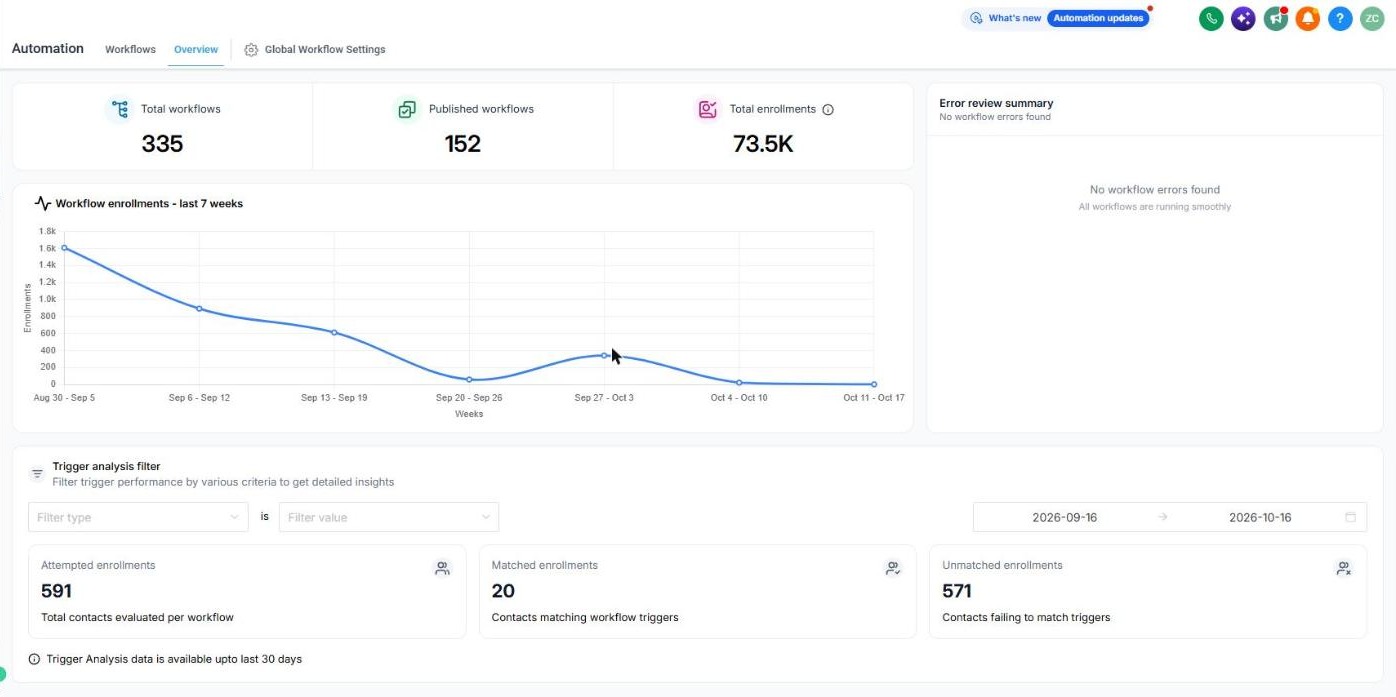The height and width of the screenshot is (697, 1396).
Task: Click the 1.8k y-axis tick label
Action: [47, 231]
